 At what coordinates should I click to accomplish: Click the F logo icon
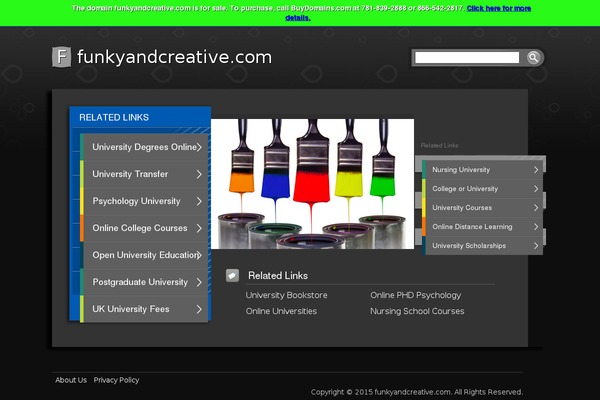point(61,57)
